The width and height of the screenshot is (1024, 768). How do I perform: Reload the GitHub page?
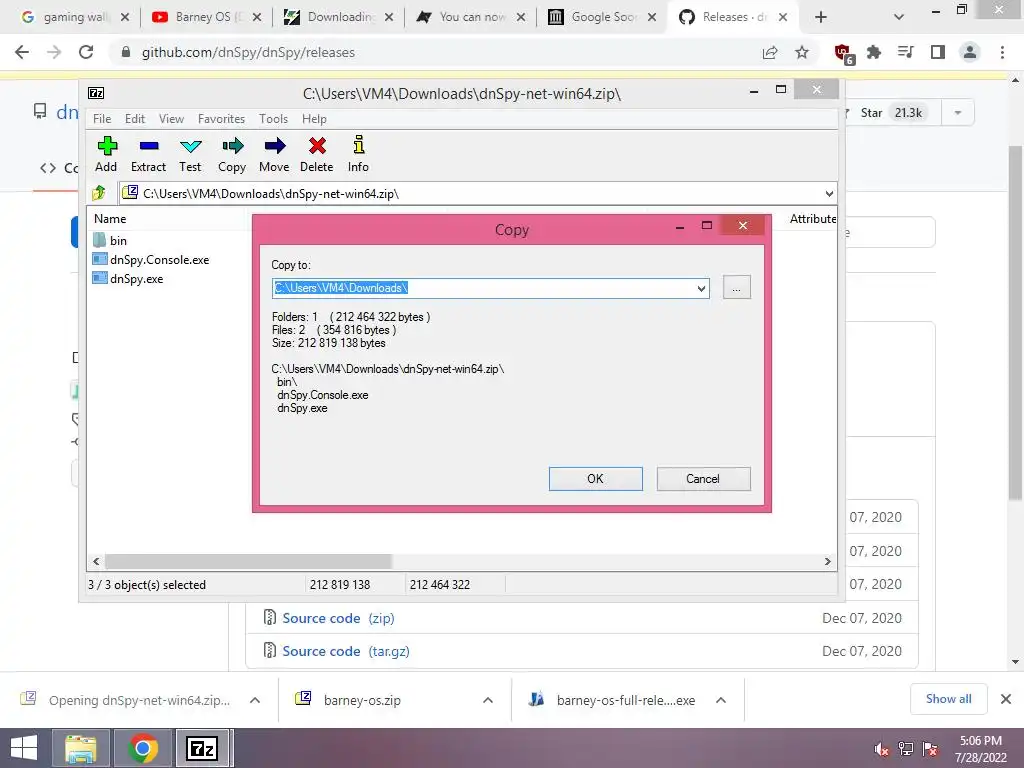86,52
